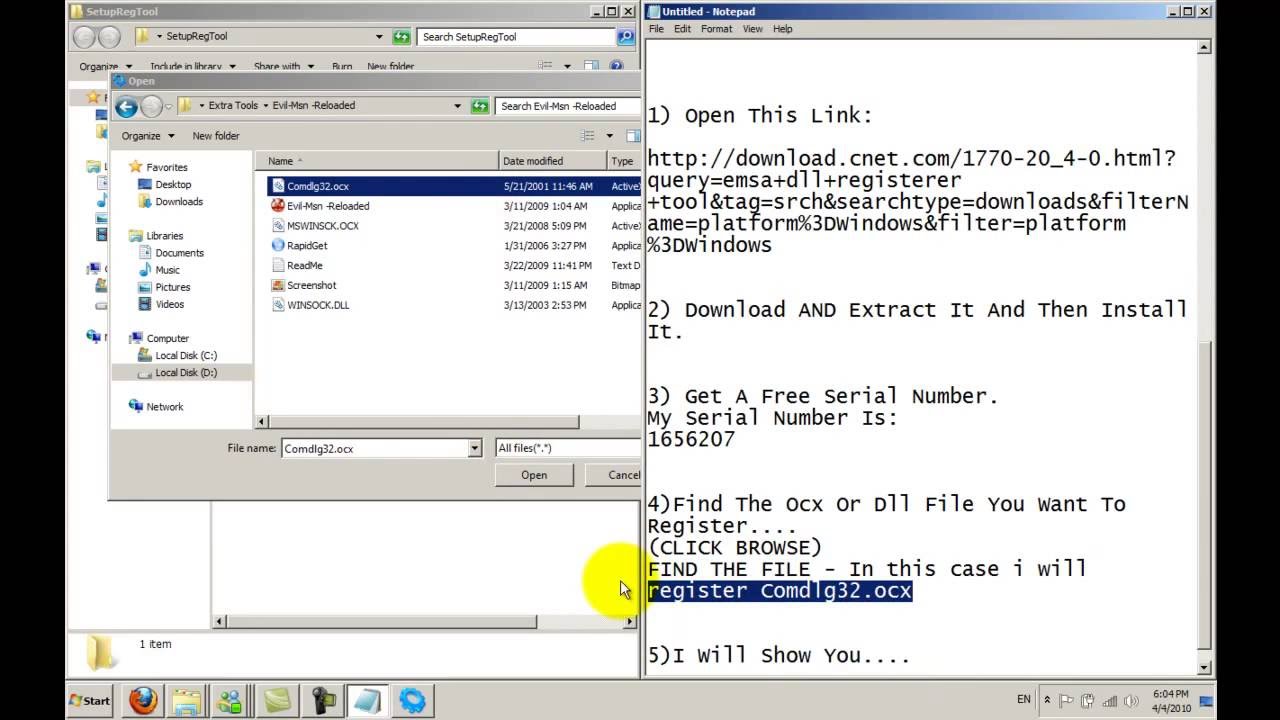Expand the SetupRegTool address bar dropdown arrow
The height and width of the screenshot is (720, 1280).
[x=379, y=37]
